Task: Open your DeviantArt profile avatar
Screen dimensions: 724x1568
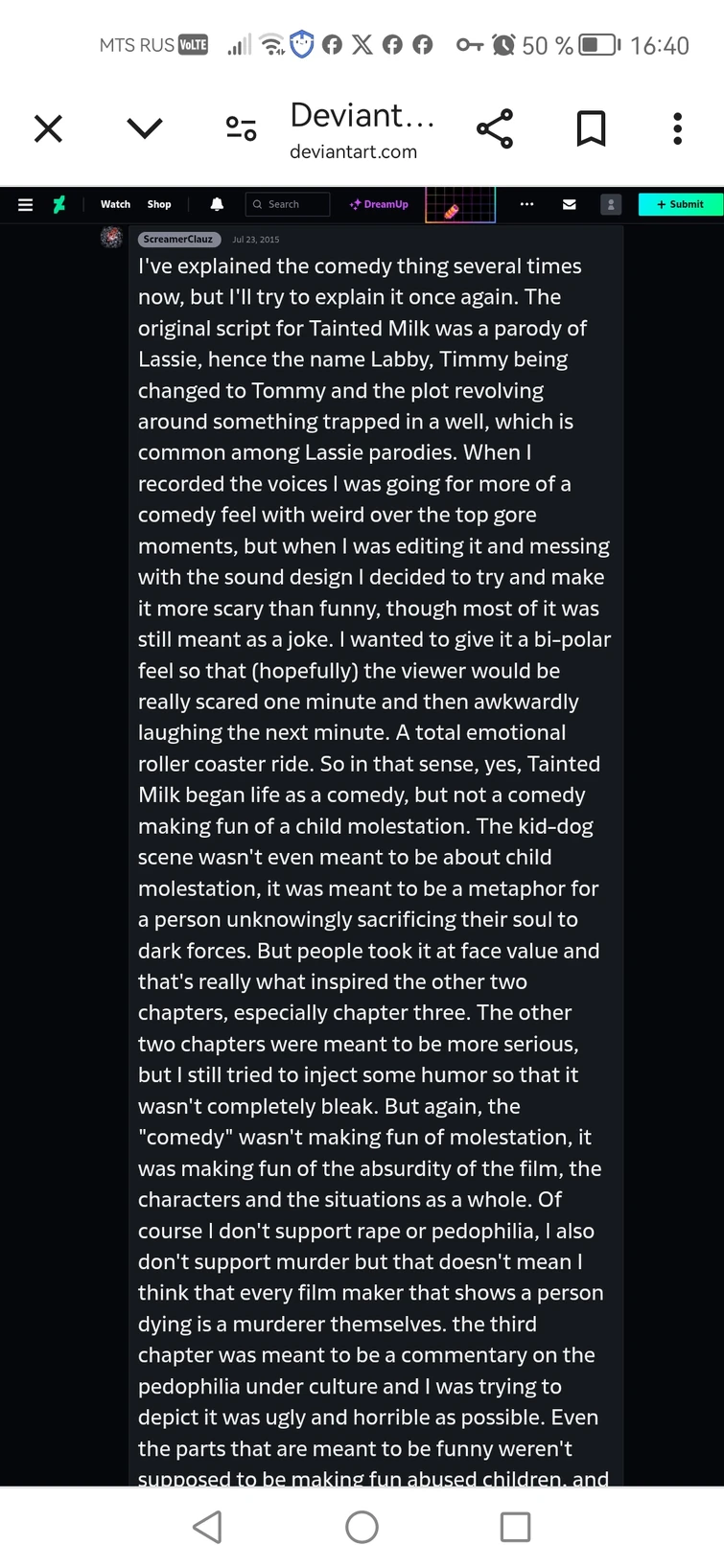Action: (611, 204)
